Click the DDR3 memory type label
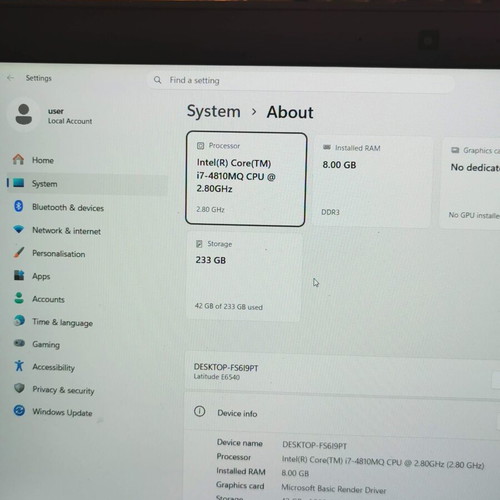500x500 pixels. tap(330, 212)
